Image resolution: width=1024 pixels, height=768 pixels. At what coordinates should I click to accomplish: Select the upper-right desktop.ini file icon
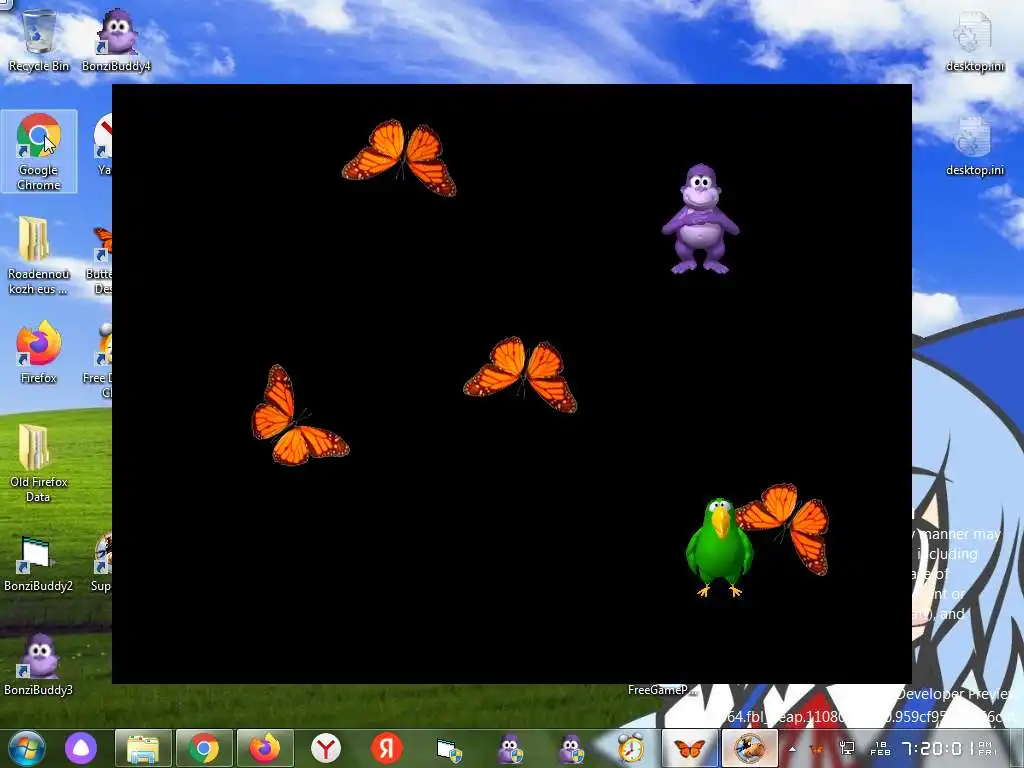974,40
